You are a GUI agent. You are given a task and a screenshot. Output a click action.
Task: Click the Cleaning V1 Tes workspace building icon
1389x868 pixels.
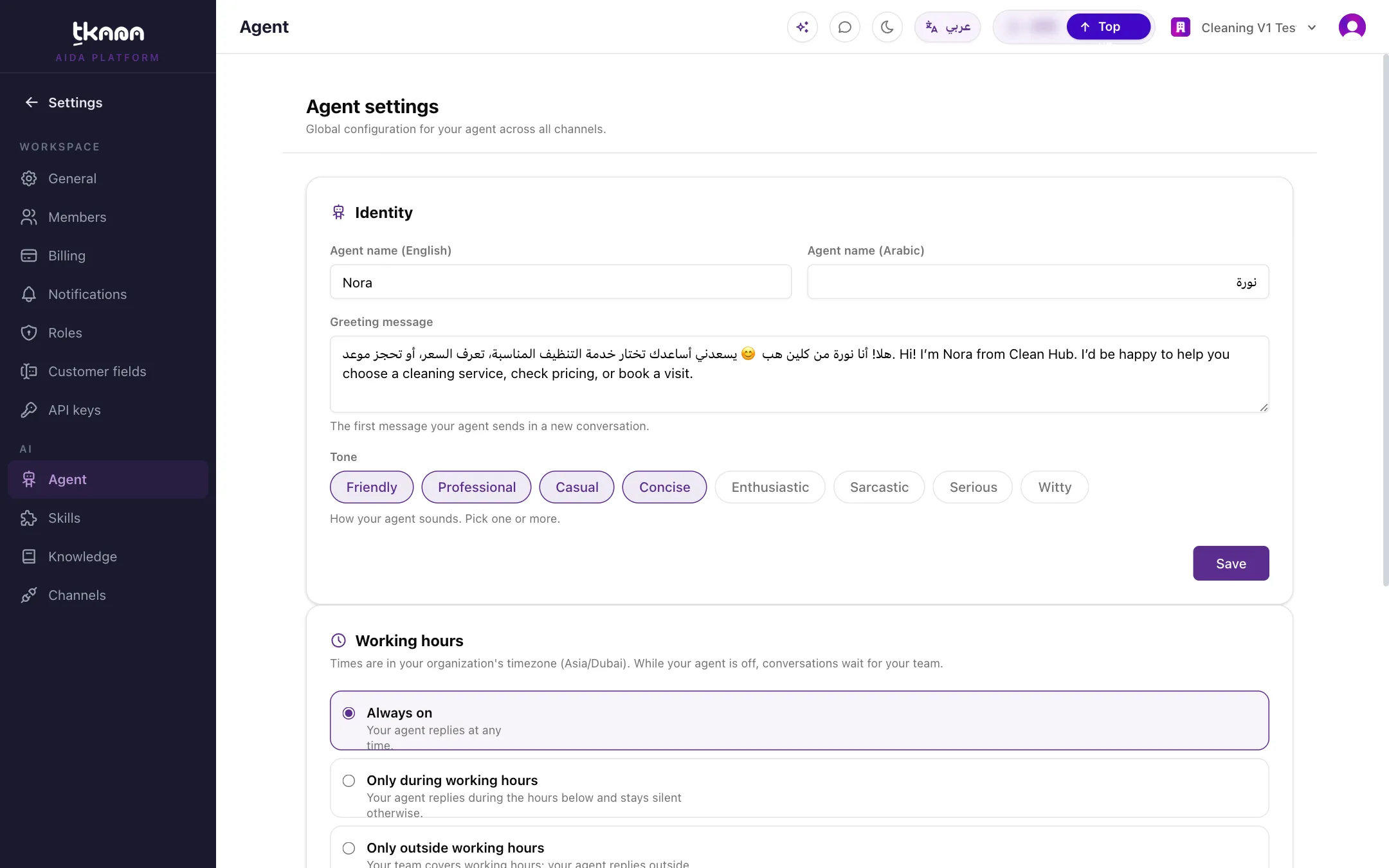pos(1180,27)
